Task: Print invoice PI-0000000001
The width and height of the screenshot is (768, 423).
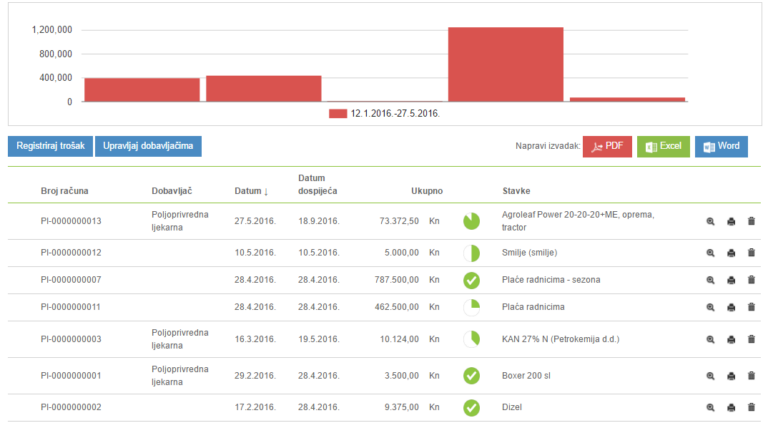Action: [x=731, y=376]
